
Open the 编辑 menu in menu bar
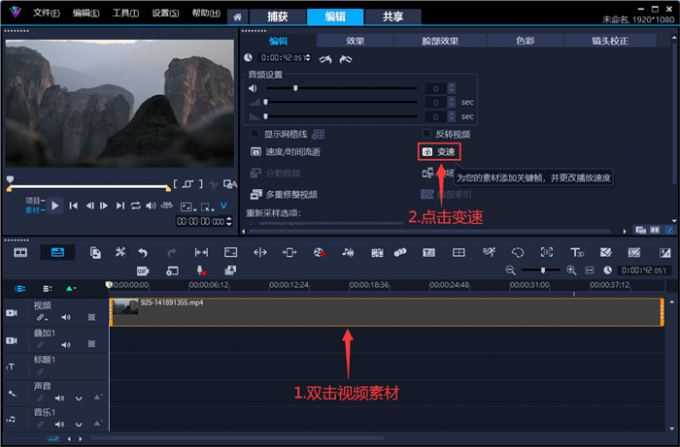(86, 13)
